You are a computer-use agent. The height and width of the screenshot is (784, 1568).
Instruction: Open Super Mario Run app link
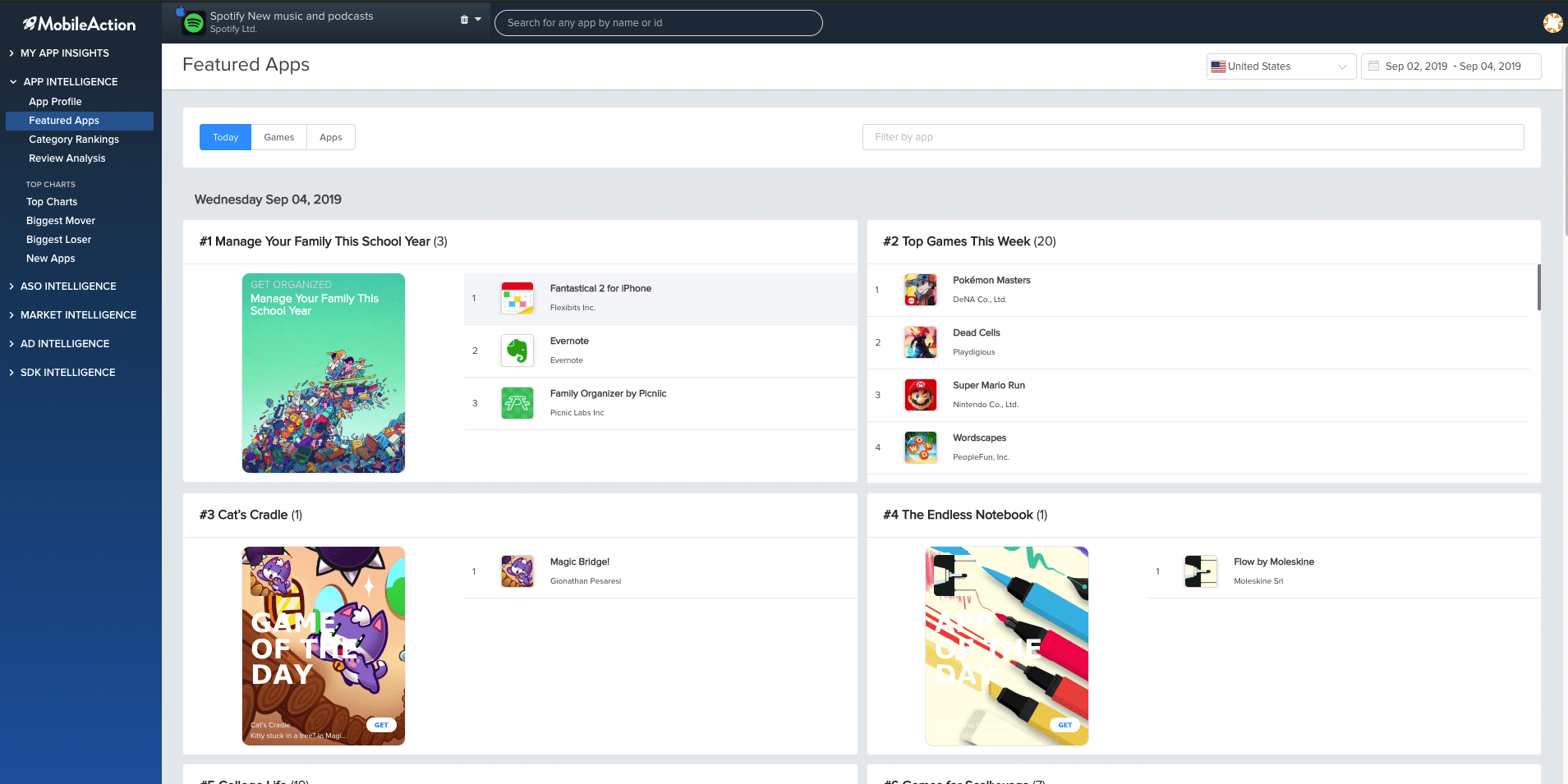click(x=989, y=385)
